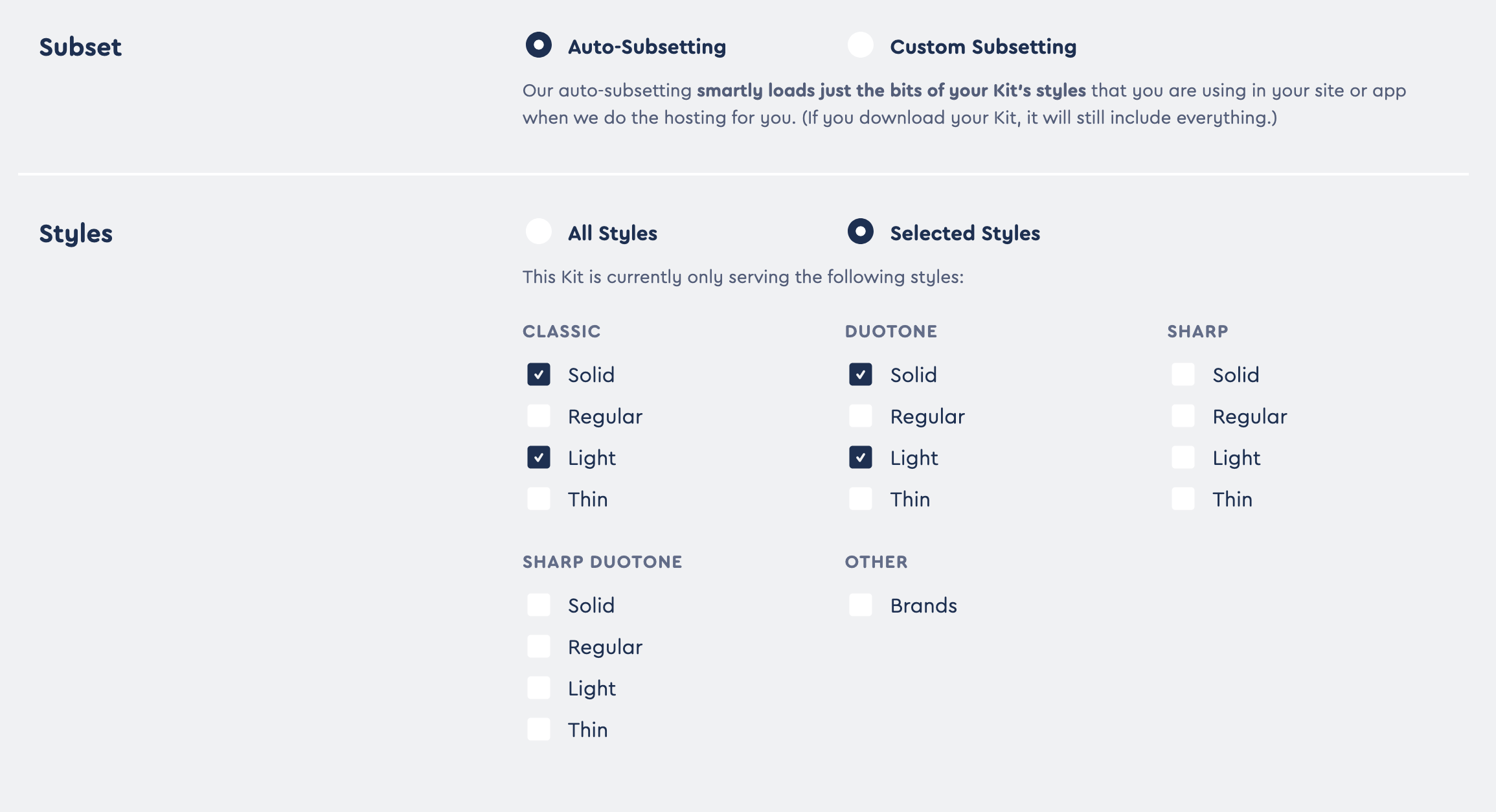1496x812 pixels.
Task: Enable the Auto-Subsetting option
Action: pos(538,46)
